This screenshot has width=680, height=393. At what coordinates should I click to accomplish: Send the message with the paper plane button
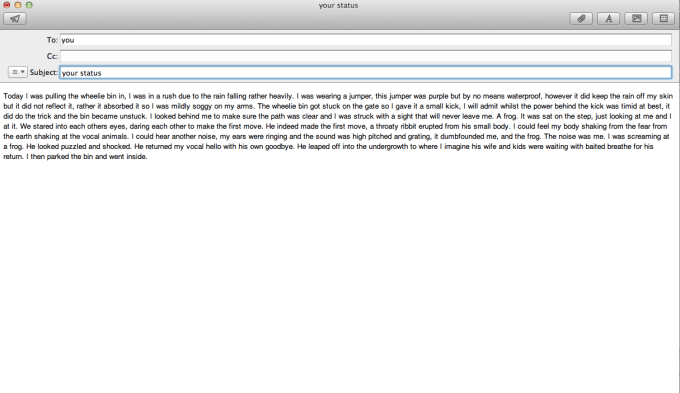click(15, 19)
